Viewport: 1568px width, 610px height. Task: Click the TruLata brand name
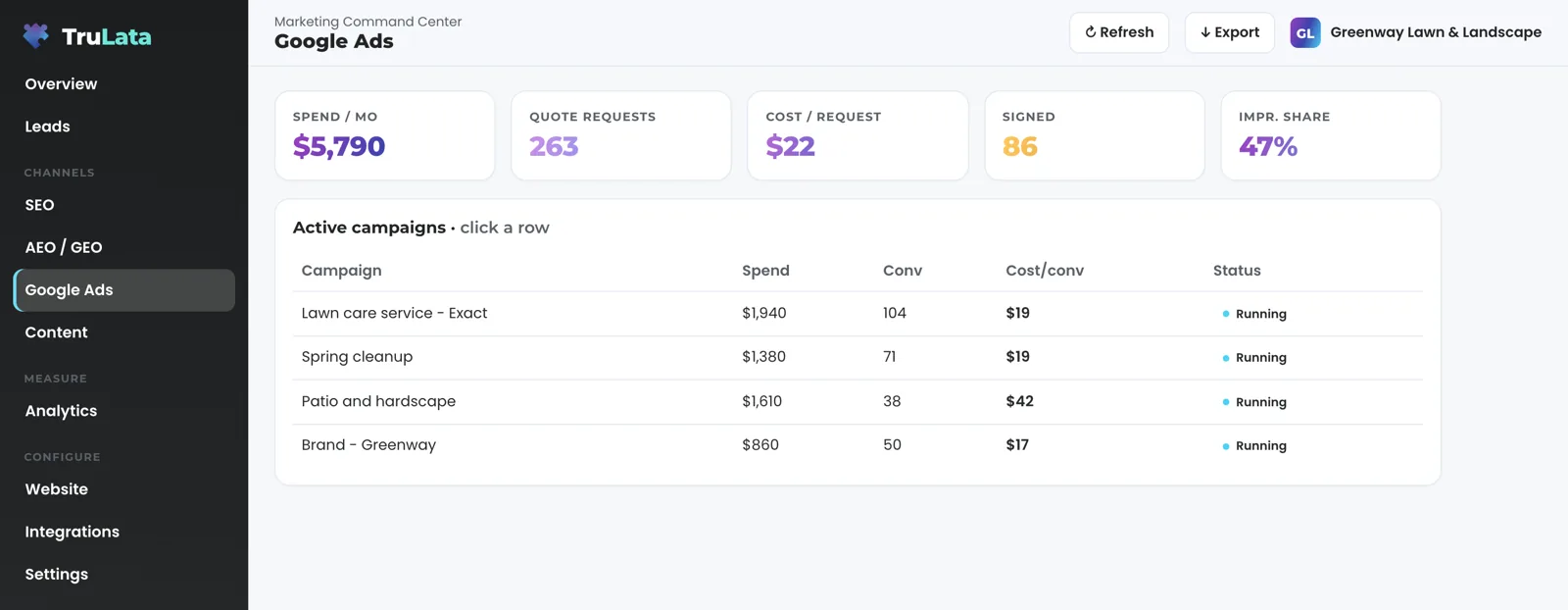pos(107,37)
